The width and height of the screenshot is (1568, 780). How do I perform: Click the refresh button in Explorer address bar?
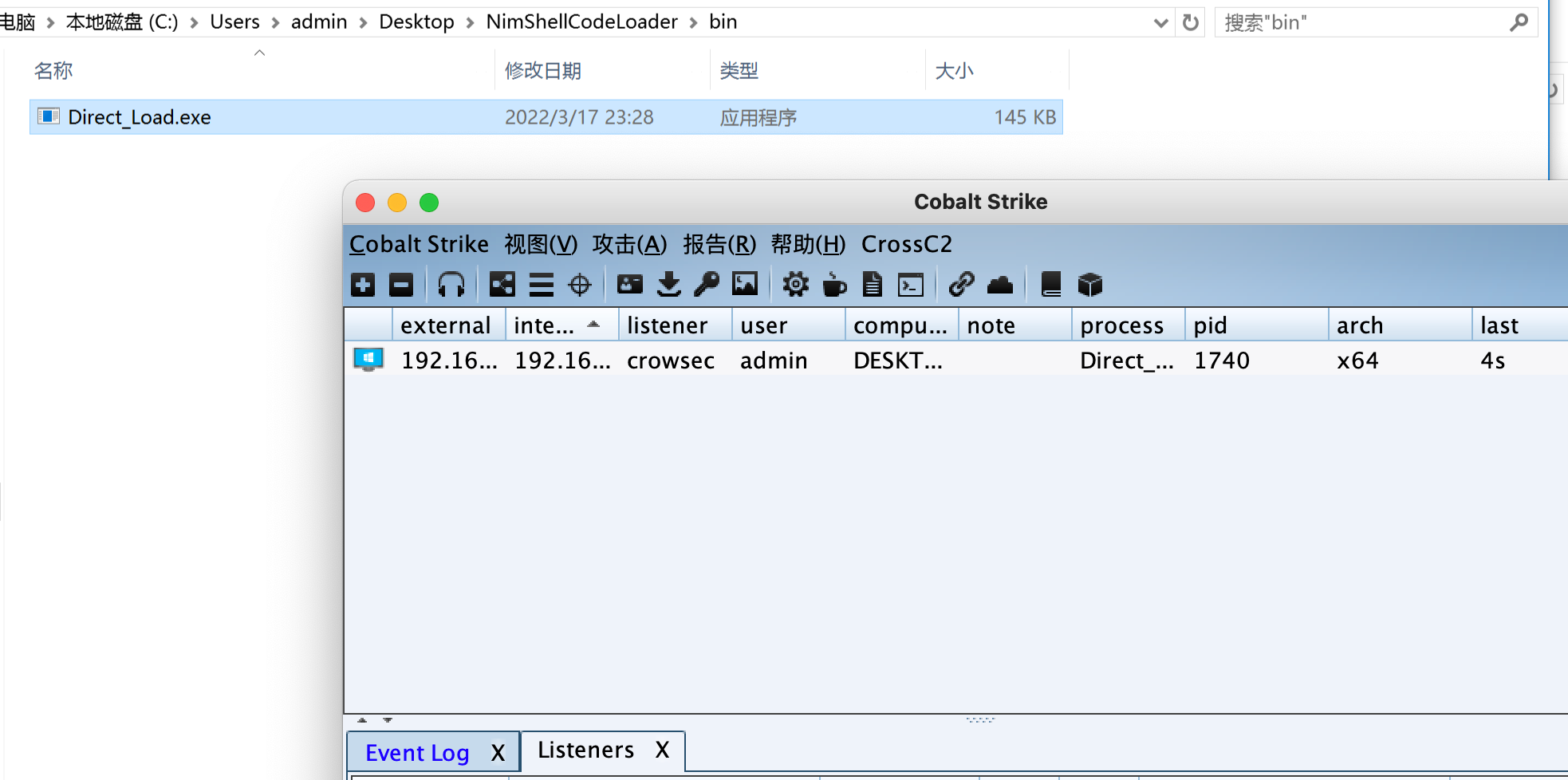point(1191,22)
